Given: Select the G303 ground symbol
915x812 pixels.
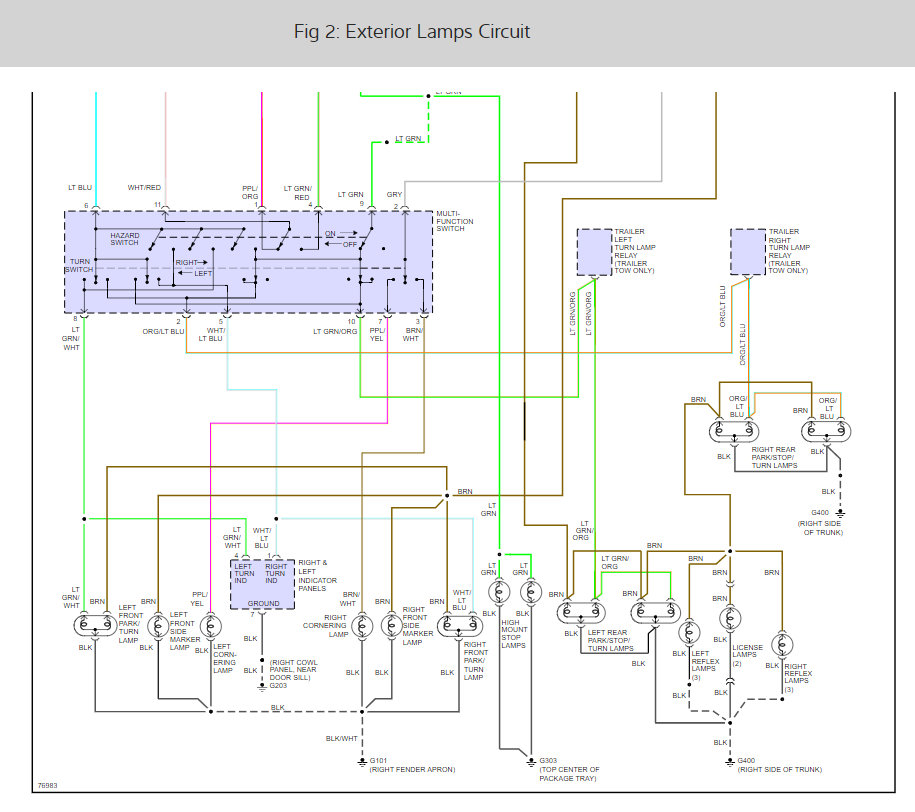Looking at the screenshot, I should click(531, 762).
